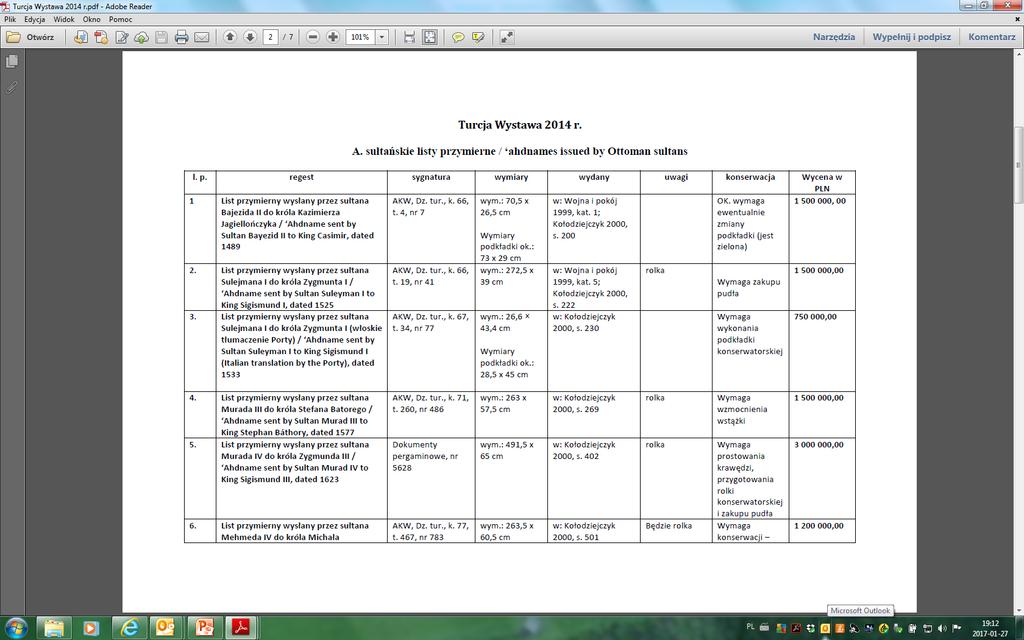This screenshot has height=640, width=1024.
Task: Click the Otwórz (Open) file button
Action: [x=31, y=37]
